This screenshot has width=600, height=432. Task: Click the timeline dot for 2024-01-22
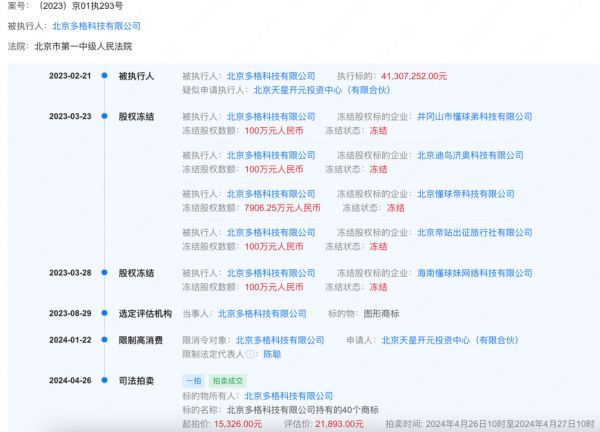point(104,340)
